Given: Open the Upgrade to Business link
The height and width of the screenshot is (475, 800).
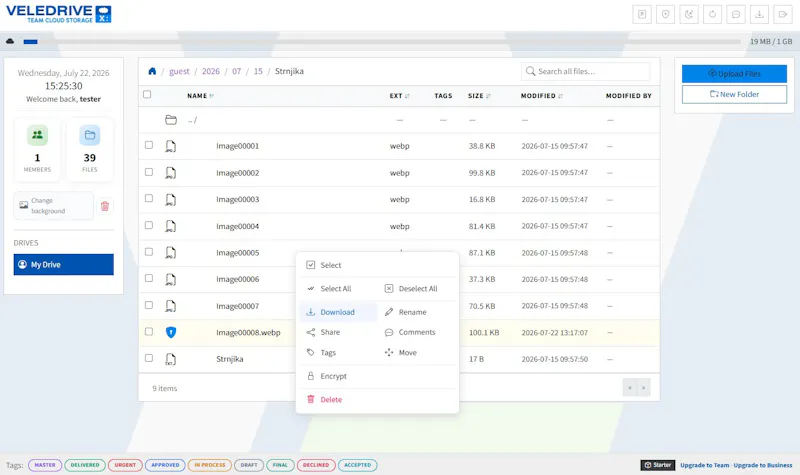Looking at the screenshot, I should 763,465.
